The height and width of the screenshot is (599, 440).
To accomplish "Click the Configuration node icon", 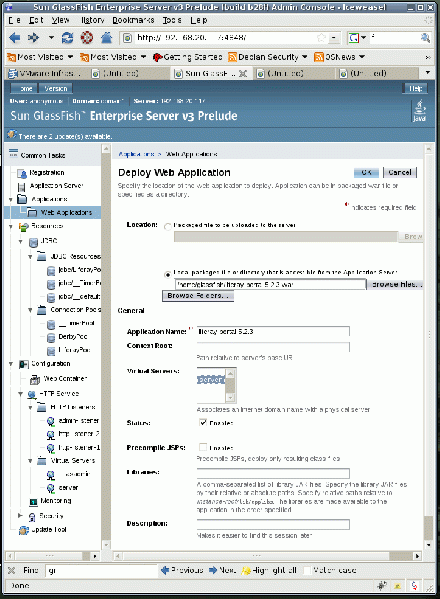I will [x=24, y=364].
